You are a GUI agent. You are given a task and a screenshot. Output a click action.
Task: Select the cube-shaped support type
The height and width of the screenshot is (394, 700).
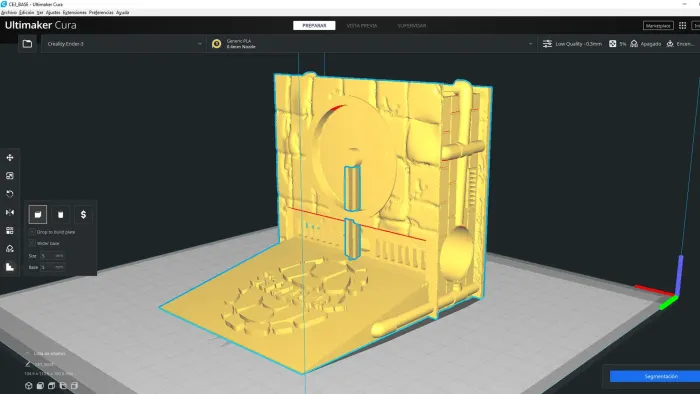pyautogui.click(x=38, y=215)
